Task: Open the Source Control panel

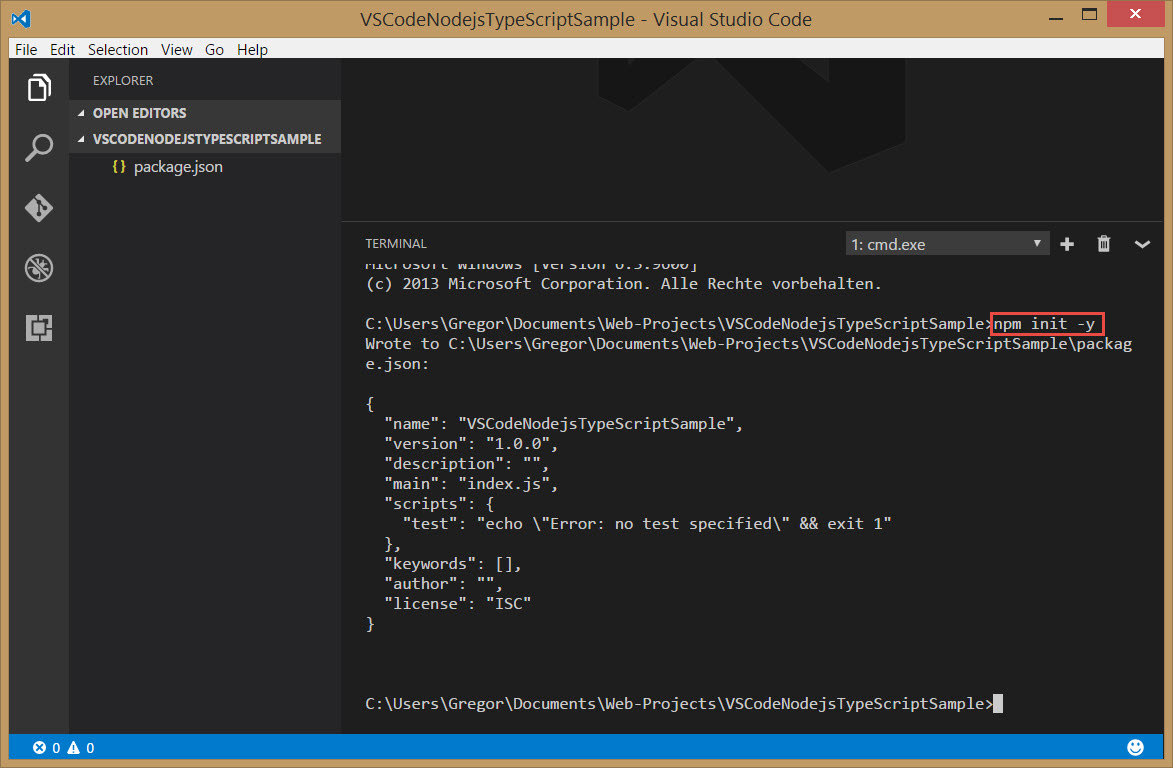Action: coord(38,208)
